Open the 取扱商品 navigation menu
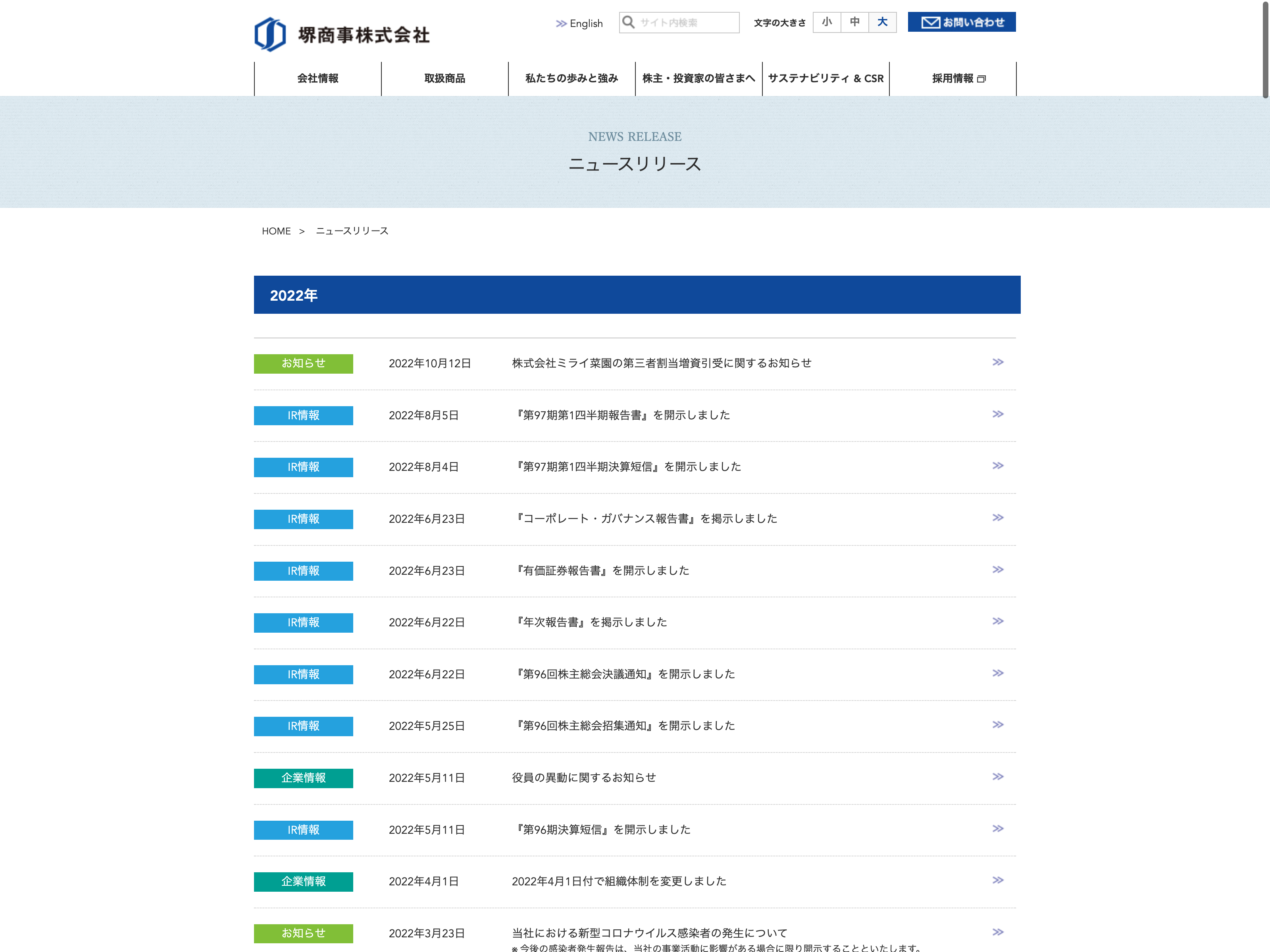 click(x=444, y=79)
